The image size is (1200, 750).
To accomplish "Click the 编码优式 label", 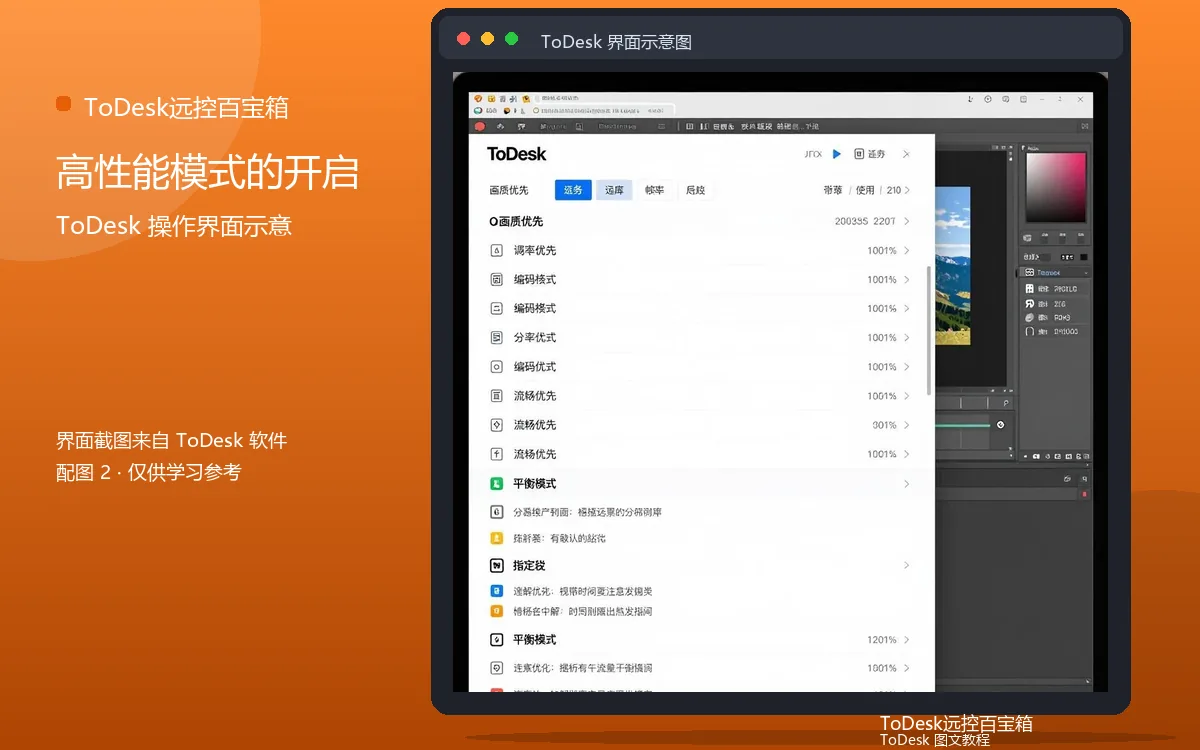I will 535,367.
